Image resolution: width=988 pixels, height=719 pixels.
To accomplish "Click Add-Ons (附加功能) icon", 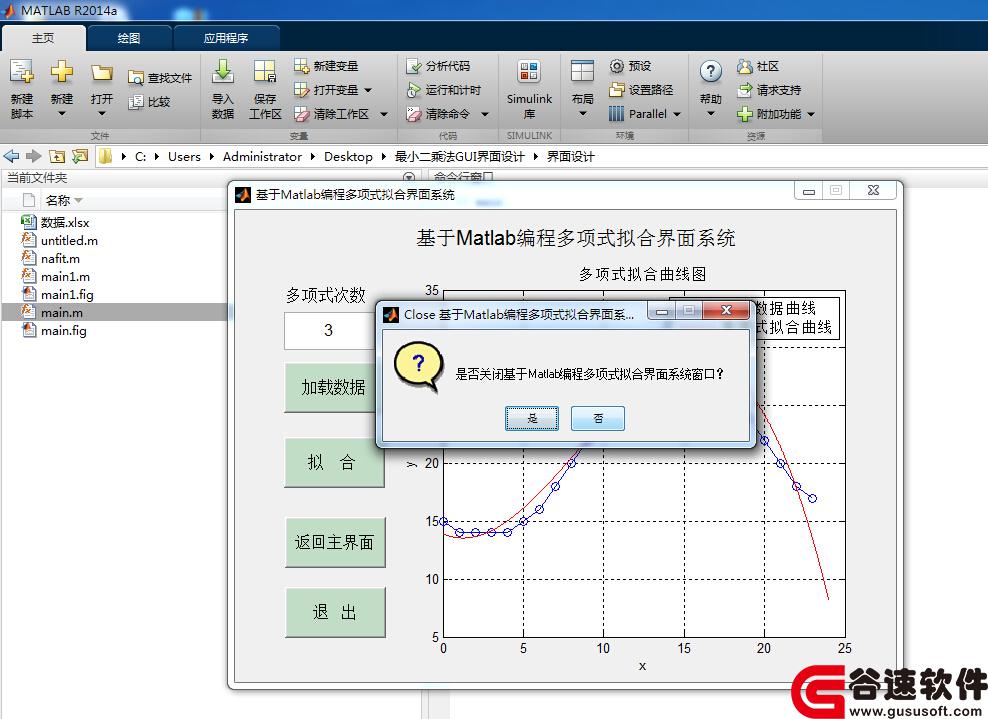I will (x=745, y=114).
